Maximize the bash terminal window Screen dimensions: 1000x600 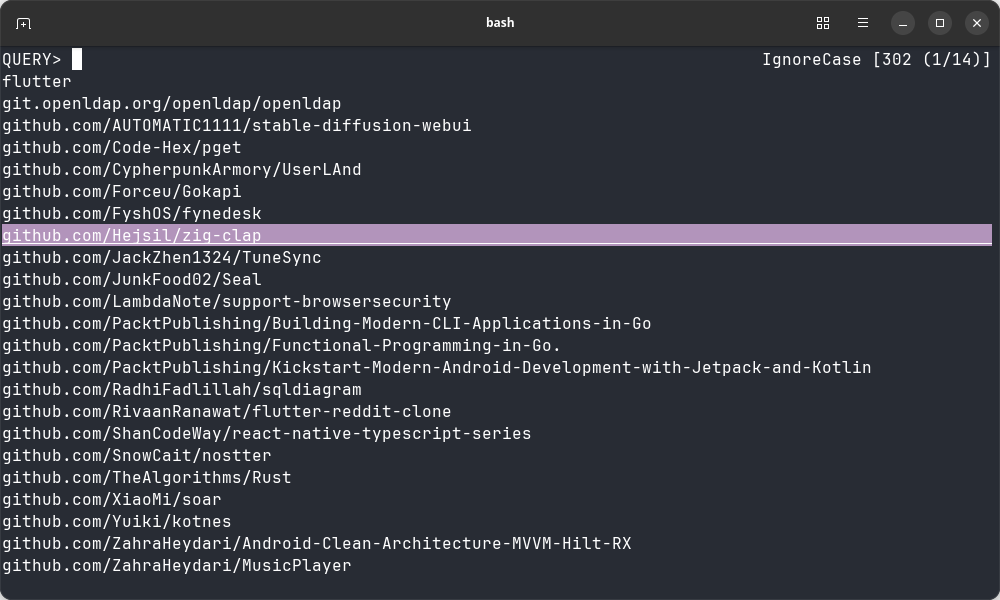point(940,23)
